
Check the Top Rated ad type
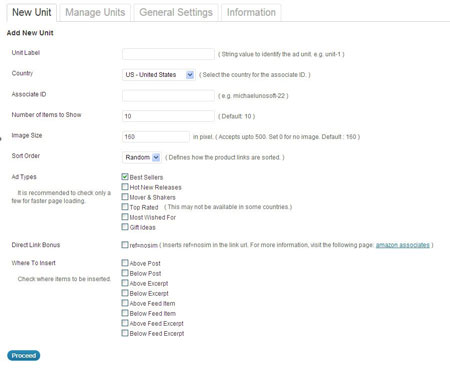point(125,207)
